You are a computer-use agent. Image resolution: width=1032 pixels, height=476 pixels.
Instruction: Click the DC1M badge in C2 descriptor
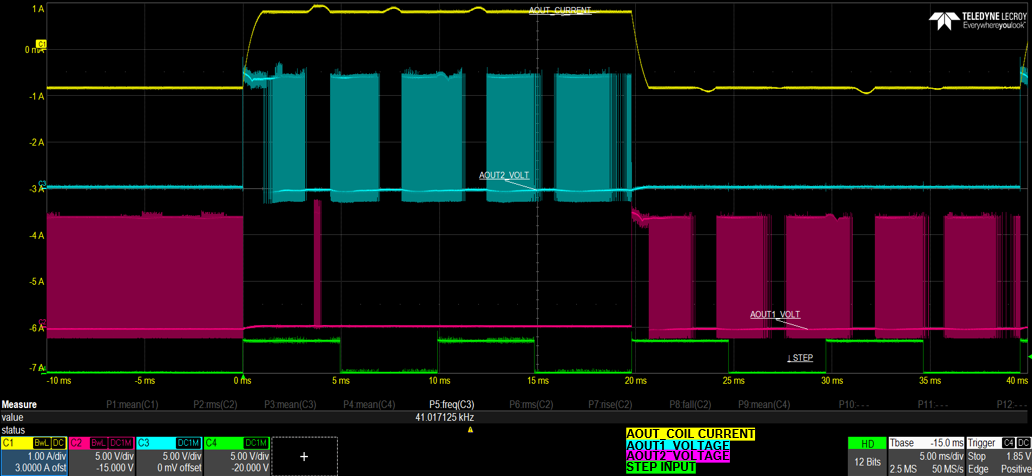(x=120, y=442)
